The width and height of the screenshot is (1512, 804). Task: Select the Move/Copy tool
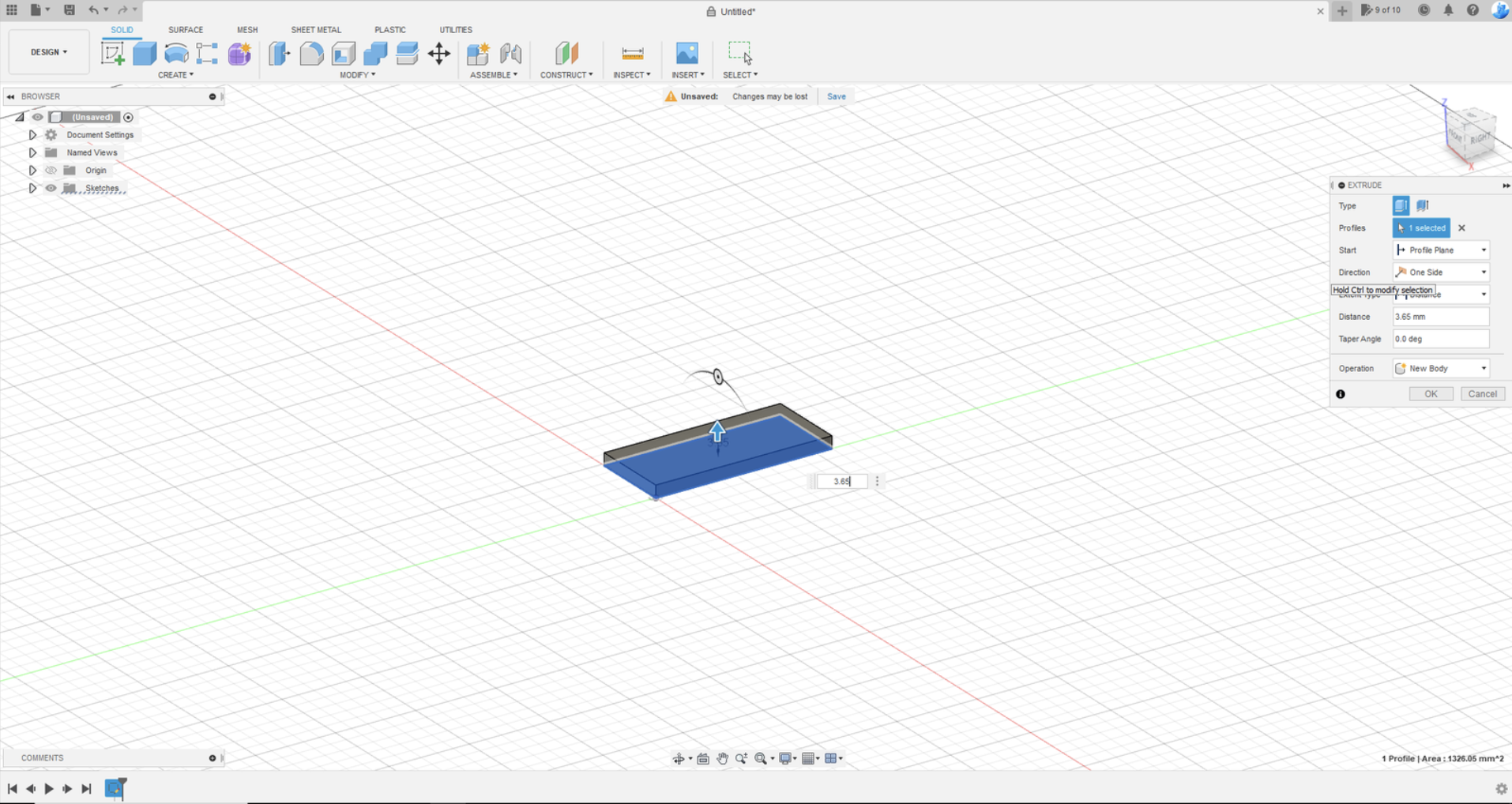tap(439, 53)
